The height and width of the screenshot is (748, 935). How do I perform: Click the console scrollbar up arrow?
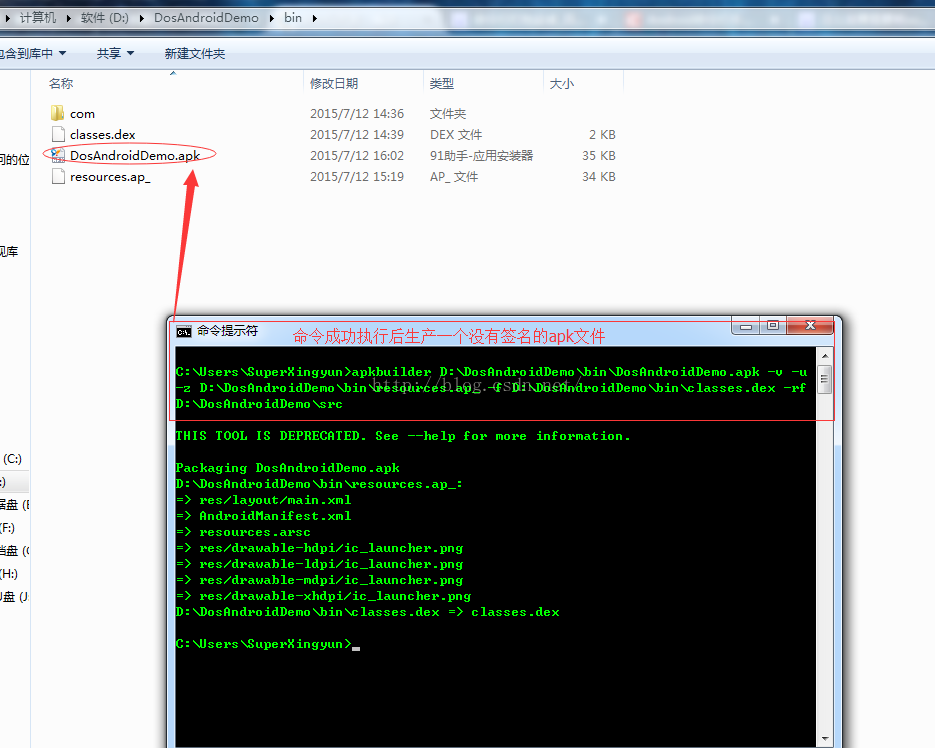(x=824, y=356)
